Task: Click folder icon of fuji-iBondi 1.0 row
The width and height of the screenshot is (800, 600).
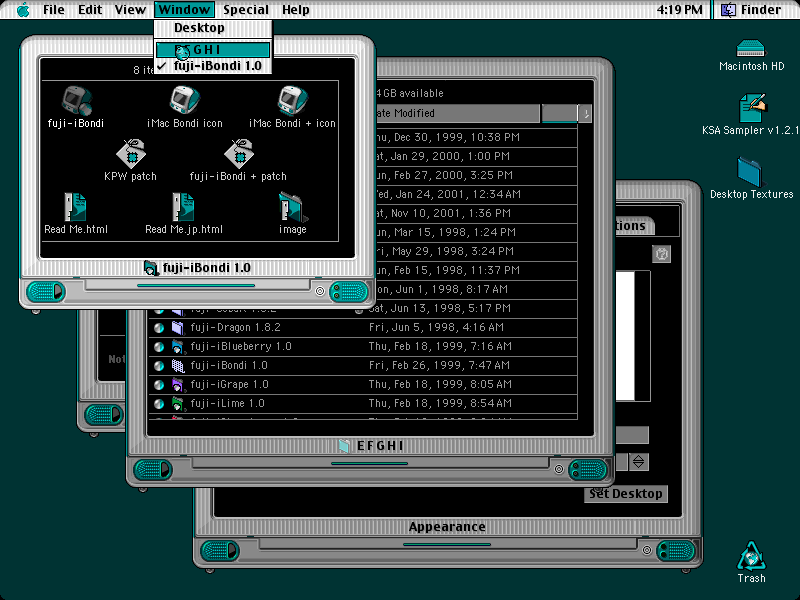Action: 177,365
